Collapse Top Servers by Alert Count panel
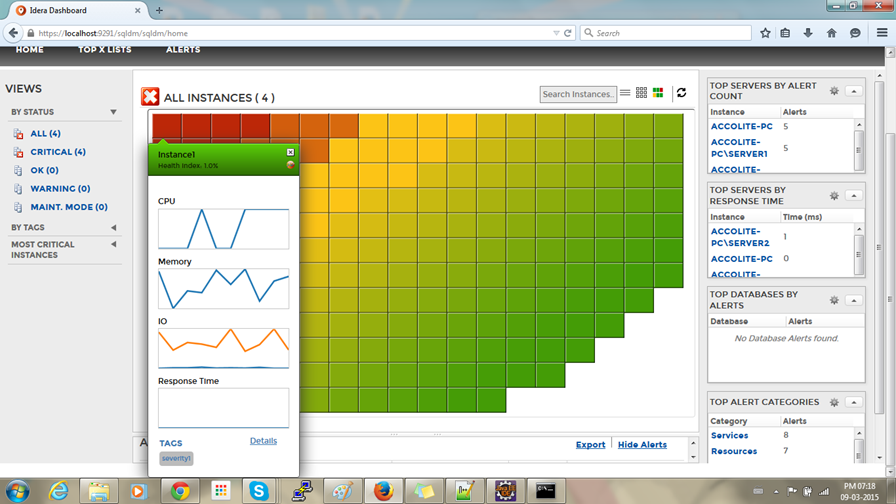 coord(854,91)
